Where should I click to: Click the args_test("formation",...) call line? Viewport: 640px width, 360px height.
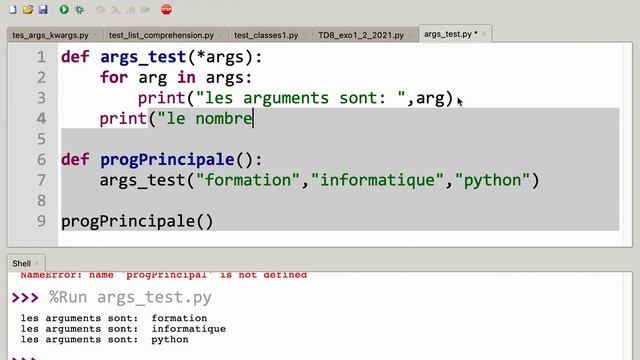(x=320, y=180)
